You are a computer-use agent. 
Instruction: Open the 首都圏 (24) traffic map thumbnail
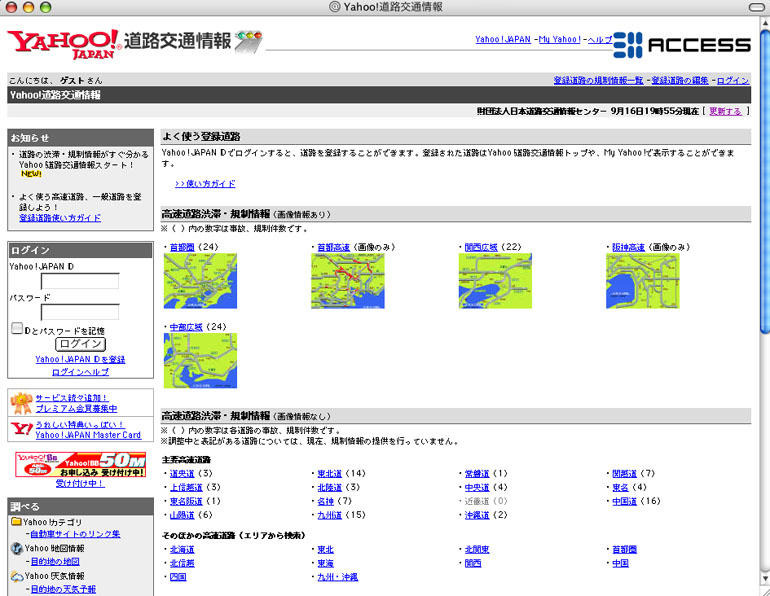pyautogui.click(x=200, y=281)
